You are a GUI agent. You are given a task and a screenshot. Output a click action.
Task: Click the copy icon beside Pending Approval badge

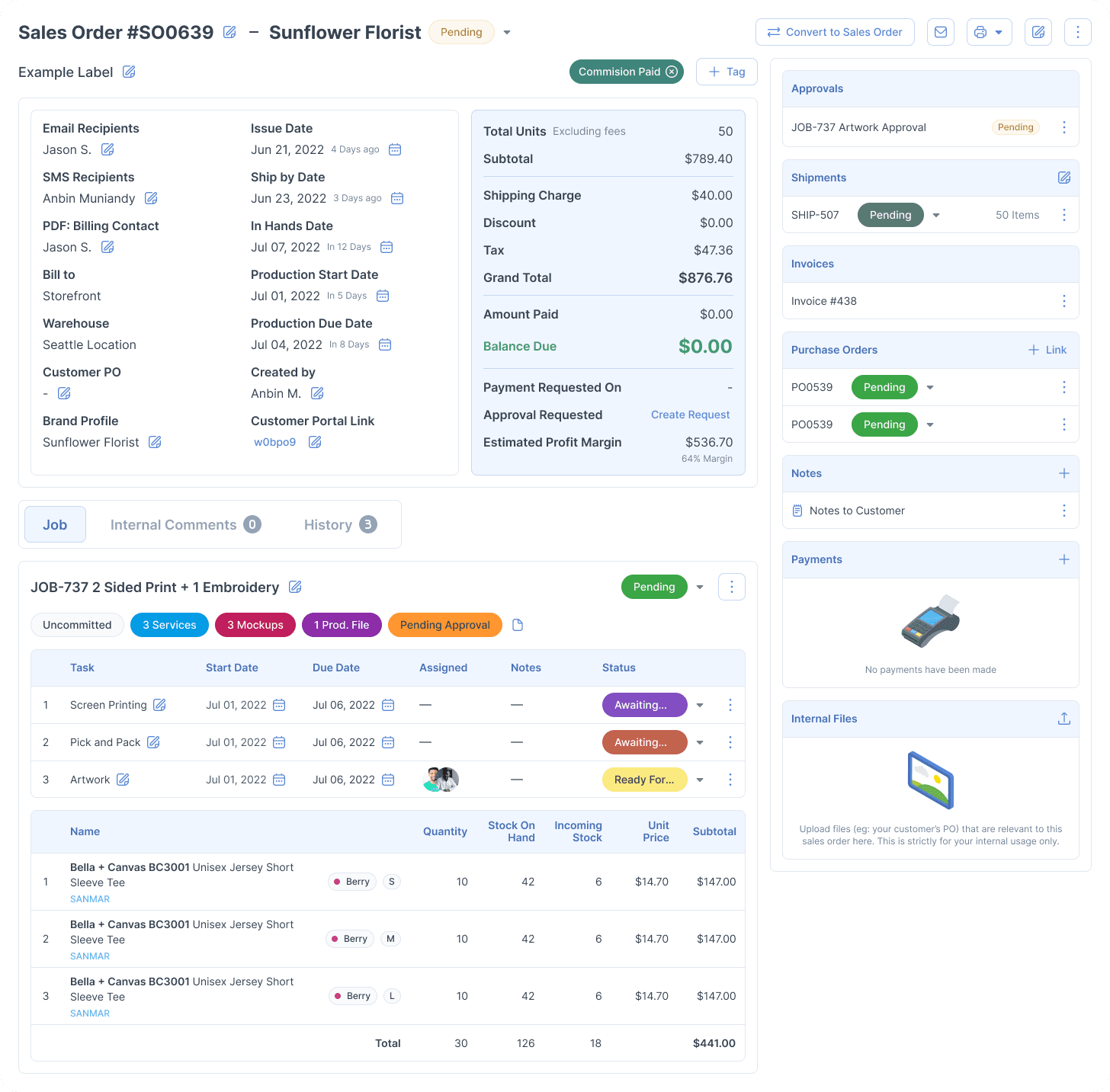click(x=518, y=625)
